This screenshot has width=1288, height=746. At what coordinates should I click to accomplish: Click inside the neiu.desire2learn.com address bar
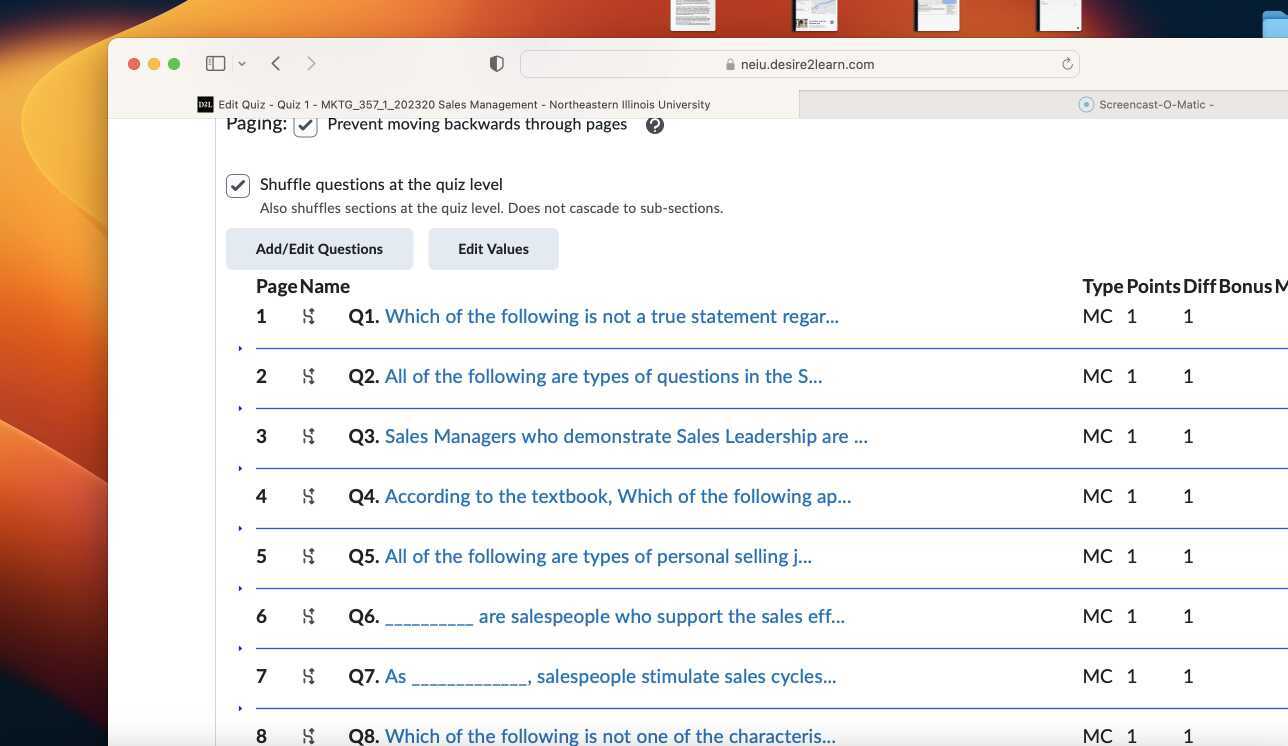805,63
